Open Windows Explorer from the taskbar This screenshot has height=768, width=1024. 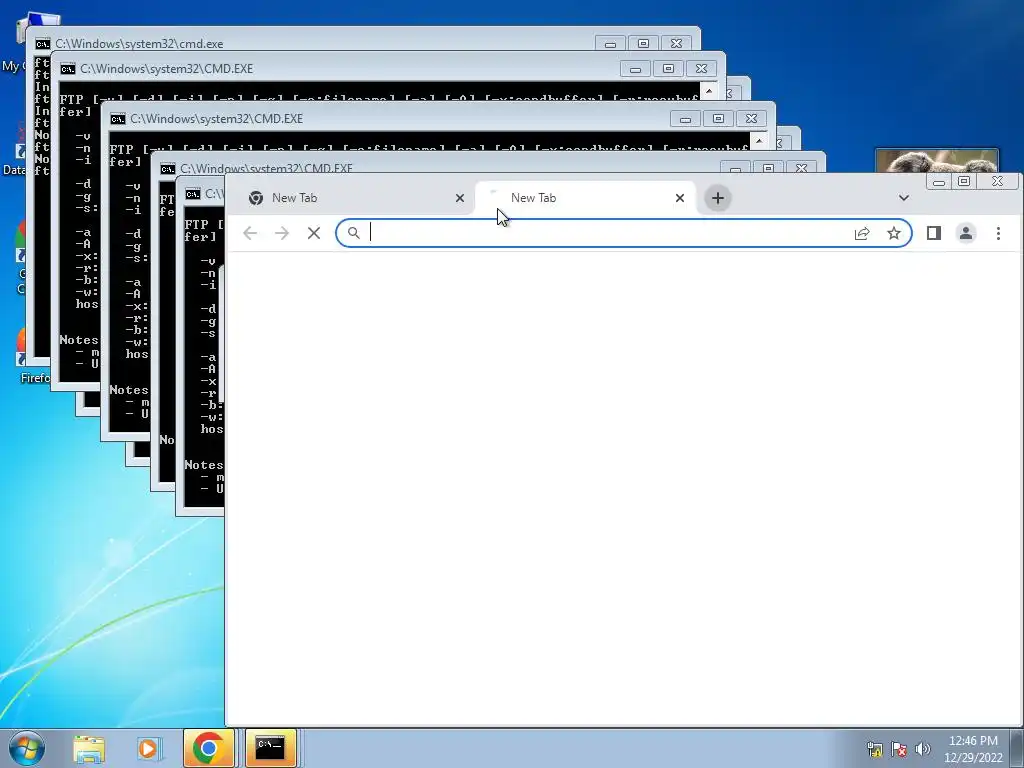click(89, 749)
